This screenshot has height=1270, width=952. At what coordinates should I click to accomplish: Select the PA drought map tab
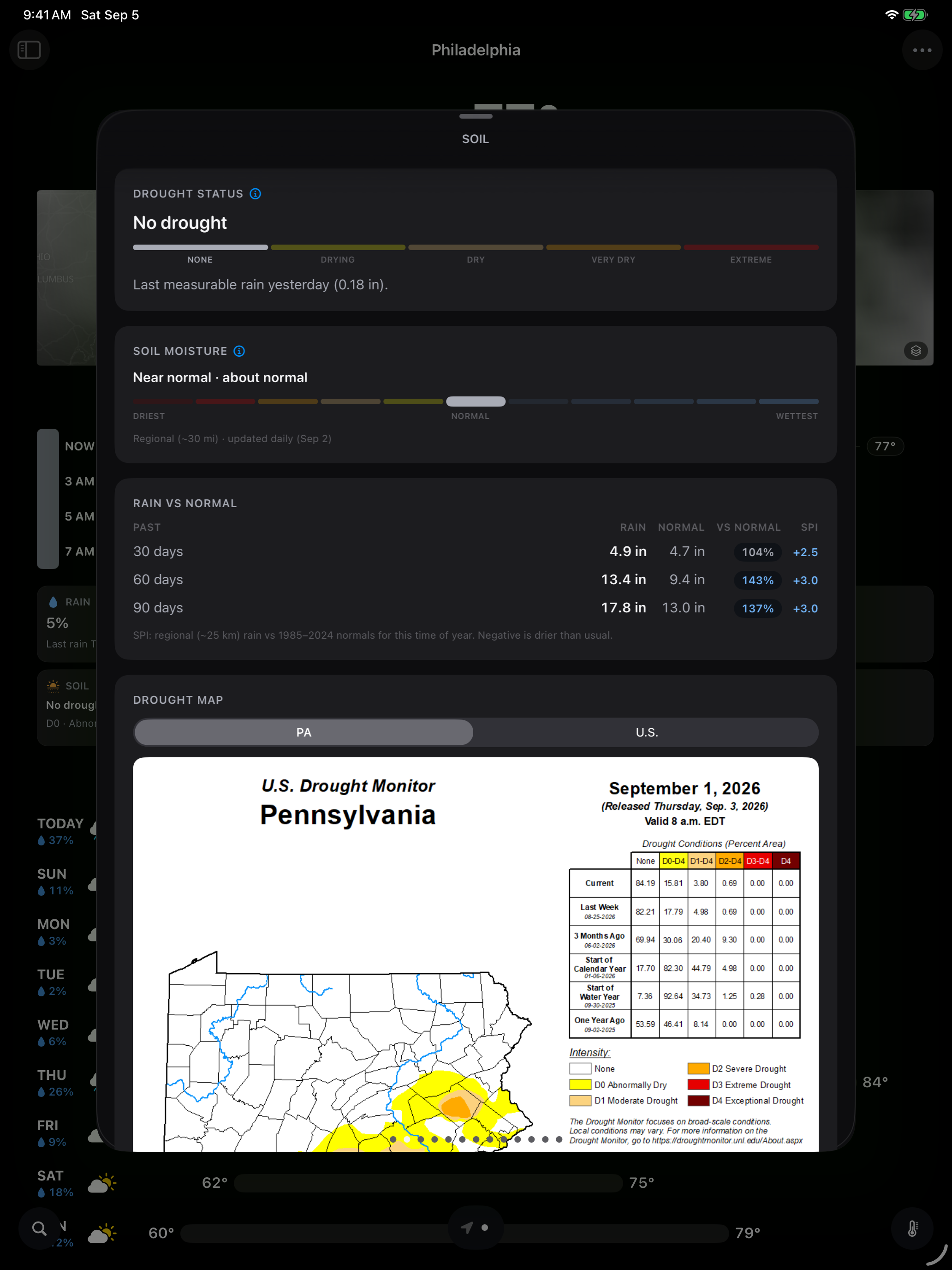coord(303,733)
